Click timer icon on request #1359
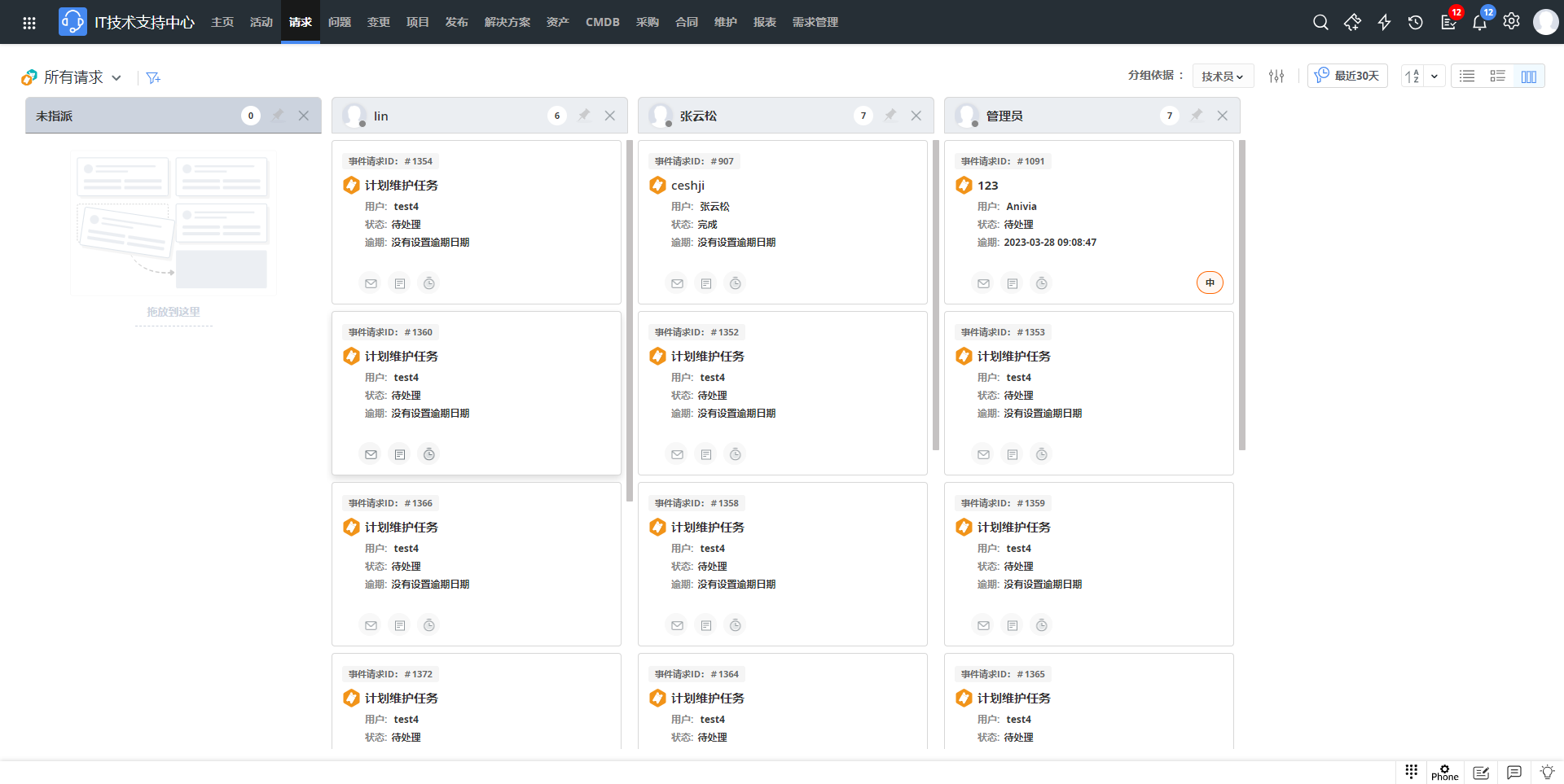 click(1042, 625)
